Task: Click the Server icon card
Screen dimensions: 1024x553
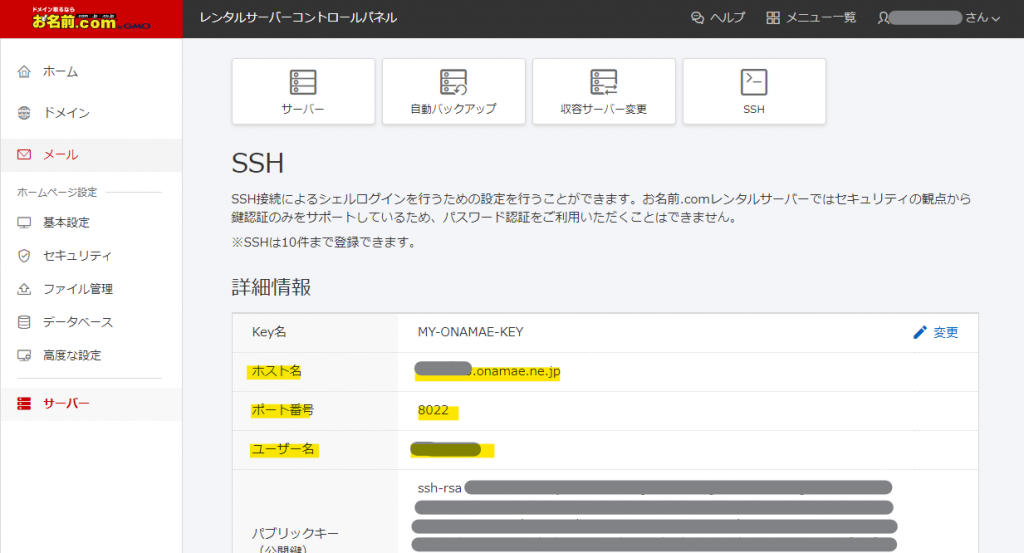Action: (x=303, y=91)
